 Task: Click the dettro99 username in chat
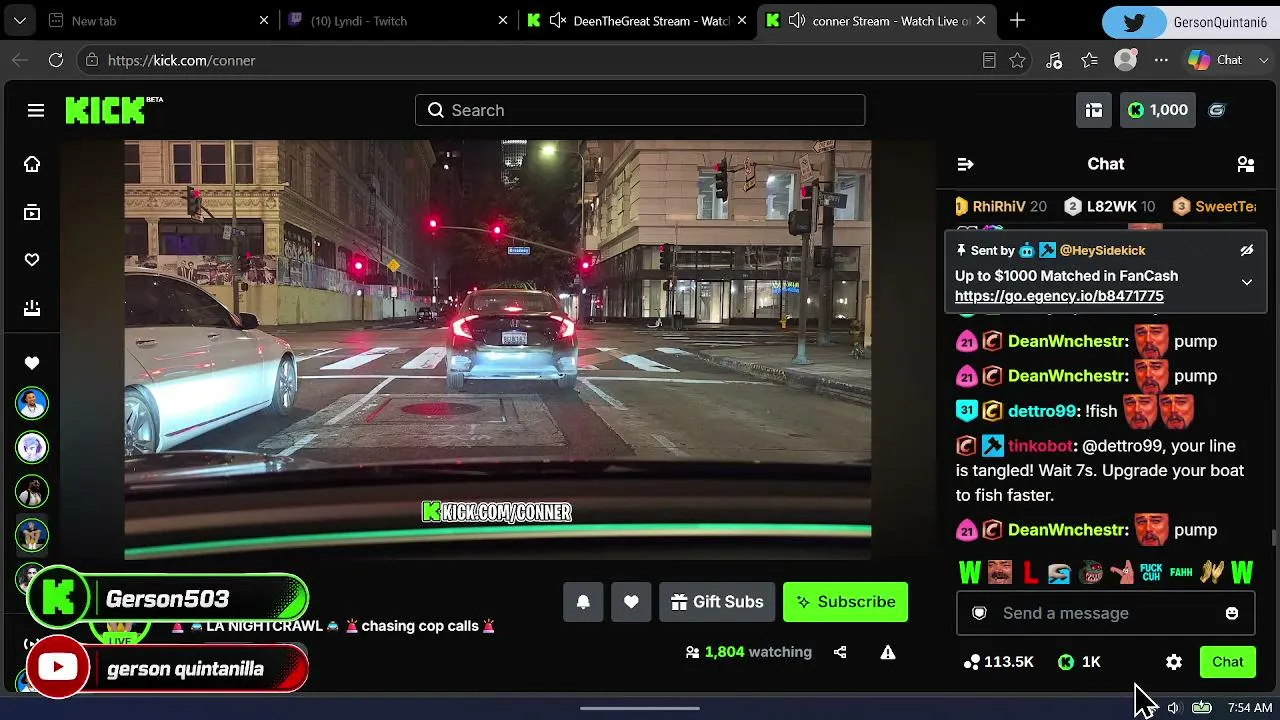[1042, 411]
